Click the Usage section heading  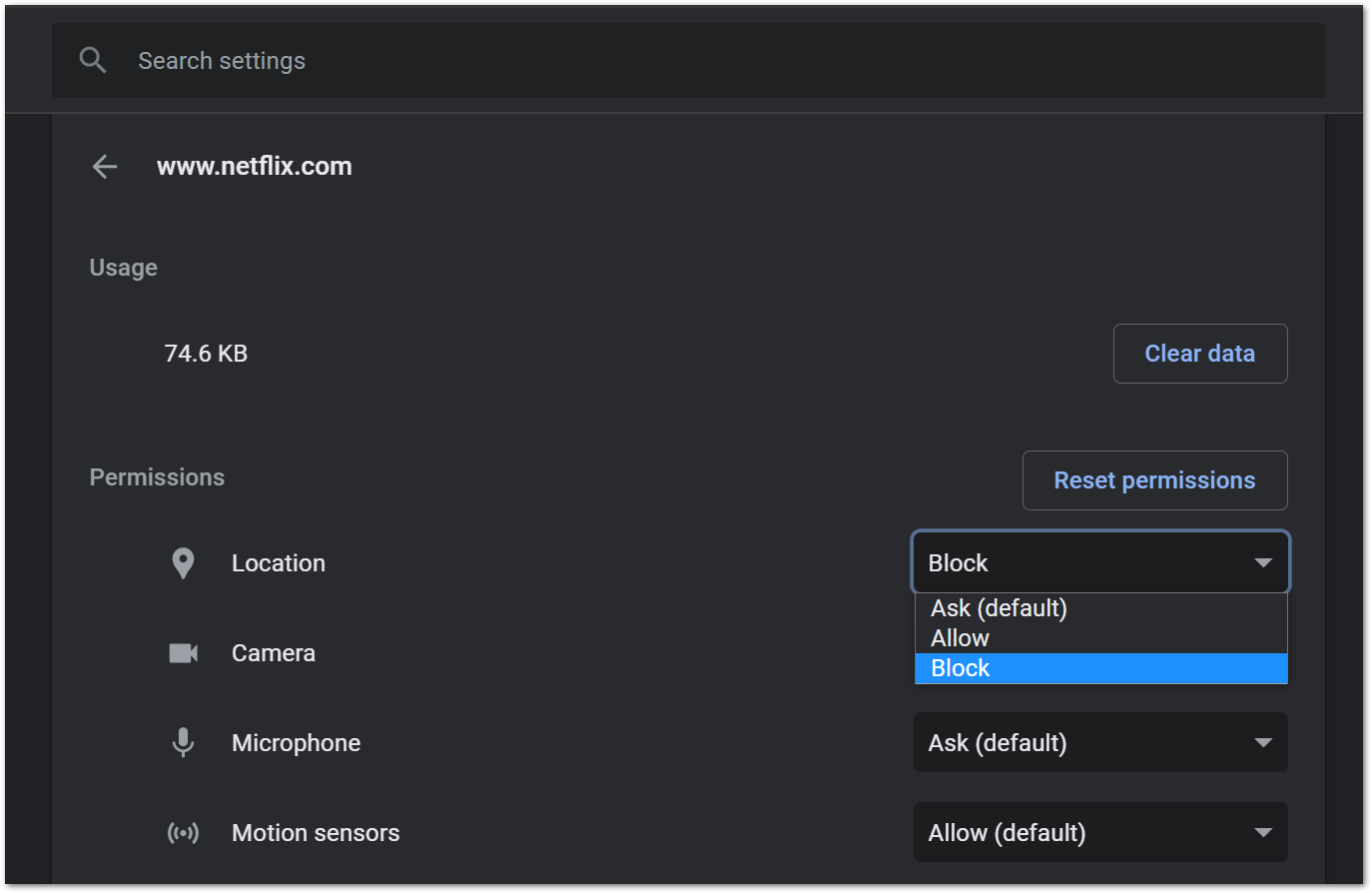pyautogui.click(x=124, y=268)
